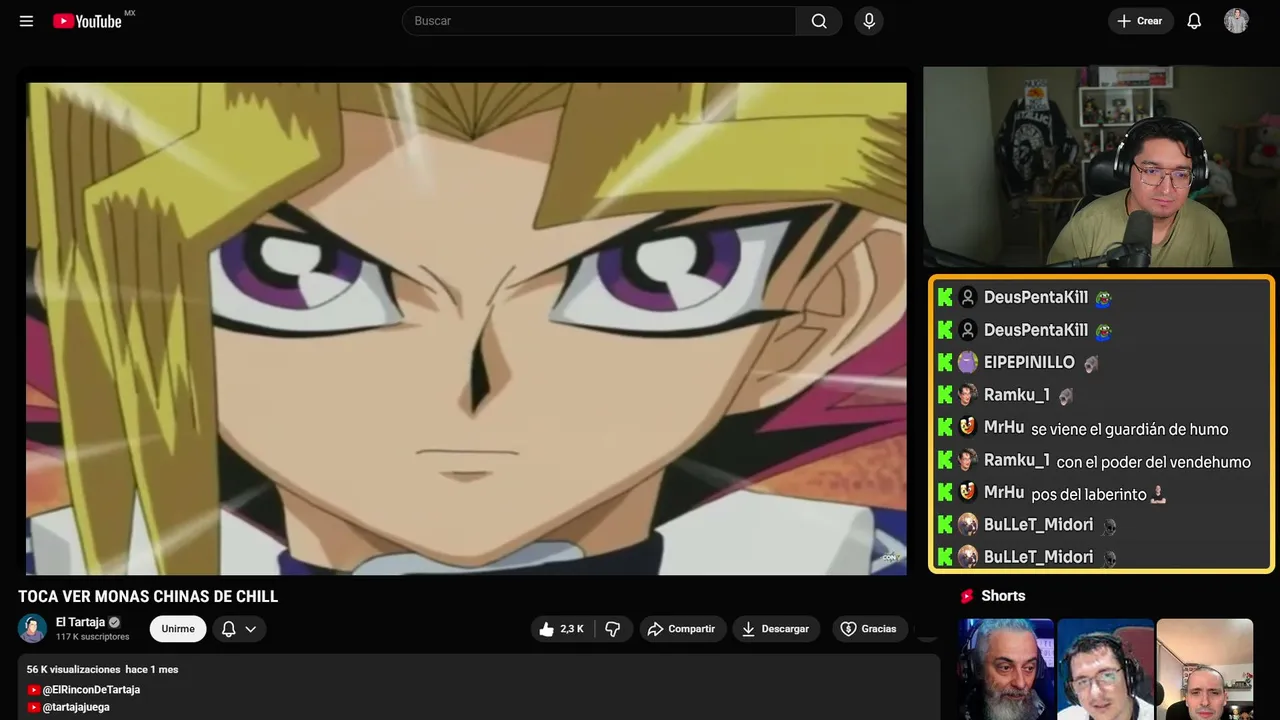Click chat message se viene el guardián de humo
1280x720 pixels.
(x=1130, y=429)
